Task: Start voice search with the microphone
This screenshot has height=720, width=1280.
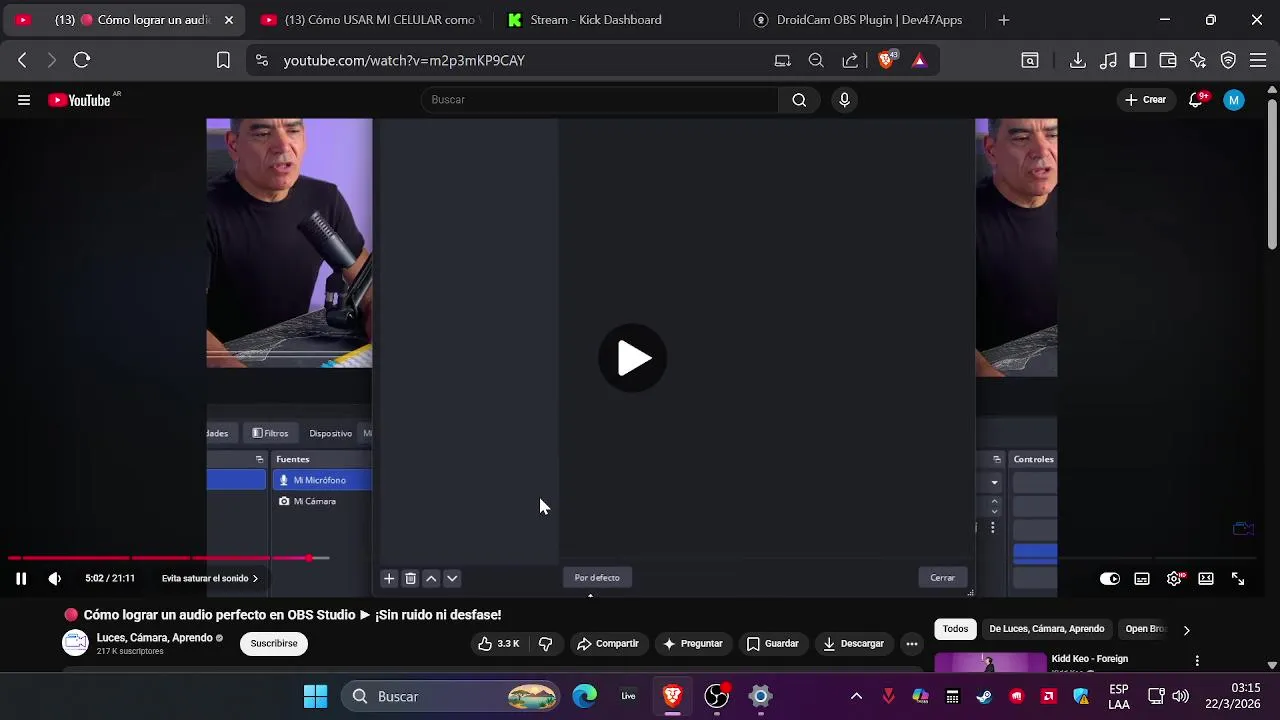Action: [x=844, y=100]
